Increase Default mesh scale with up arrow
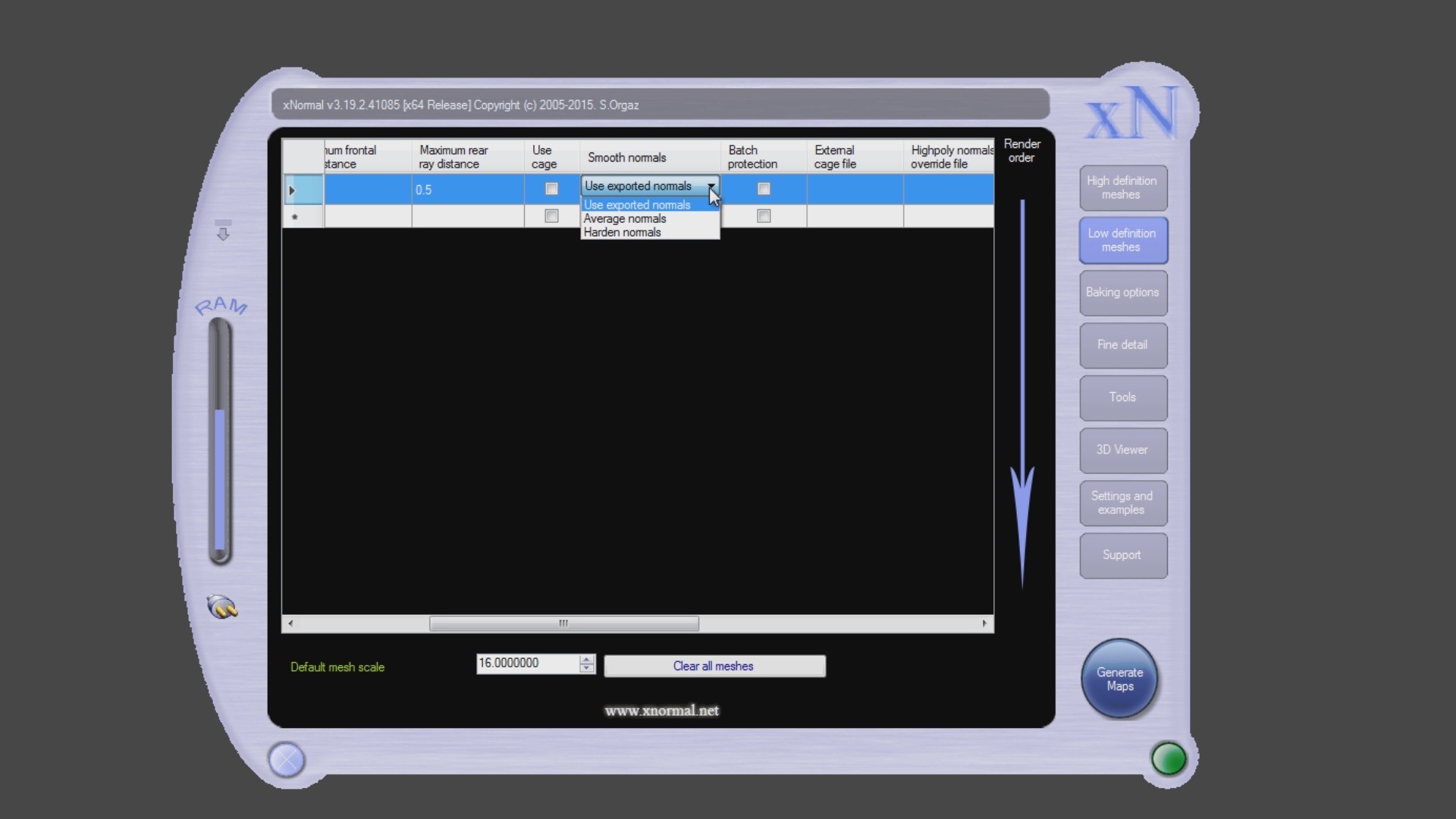This screenshot has width=1456, height=819. point(587,659)
